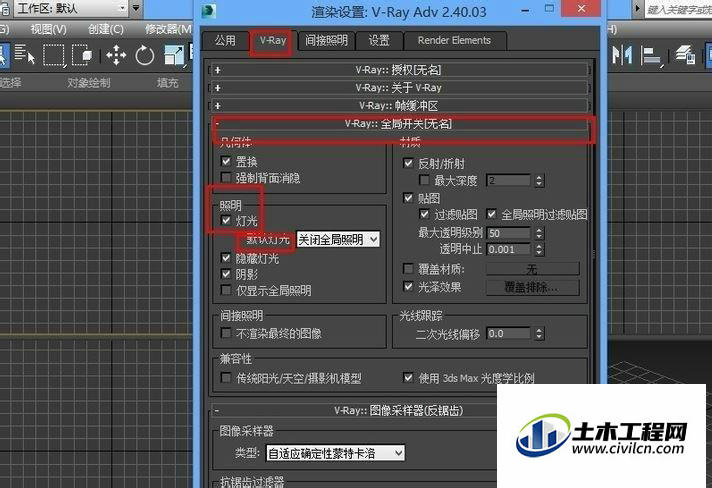712x488 pixels.
Task: Maximize the render settings window
Action: (549, 9)
